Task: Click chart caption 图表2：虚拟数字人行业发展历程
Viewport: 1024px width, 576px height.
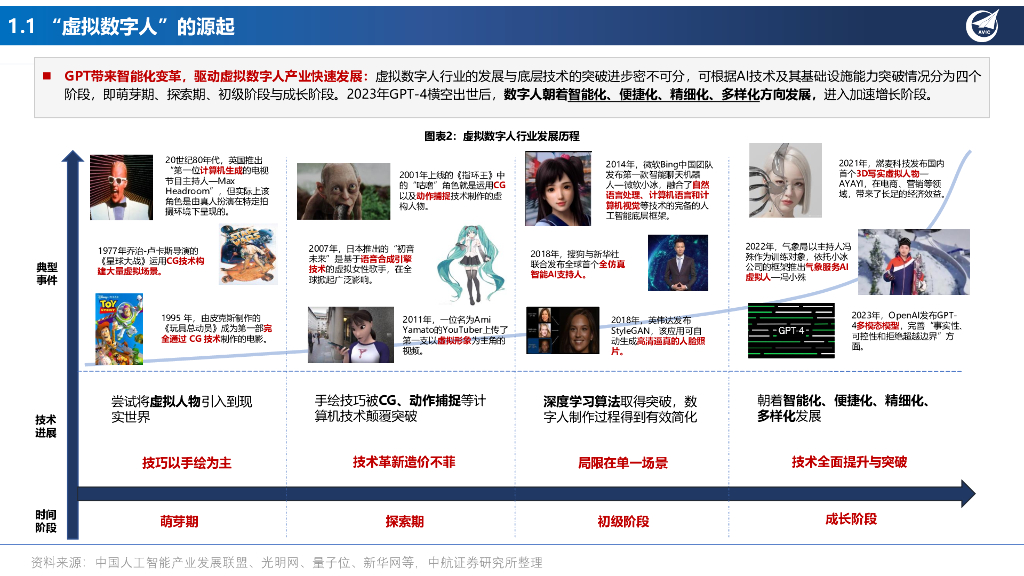Action: (502, 136)
